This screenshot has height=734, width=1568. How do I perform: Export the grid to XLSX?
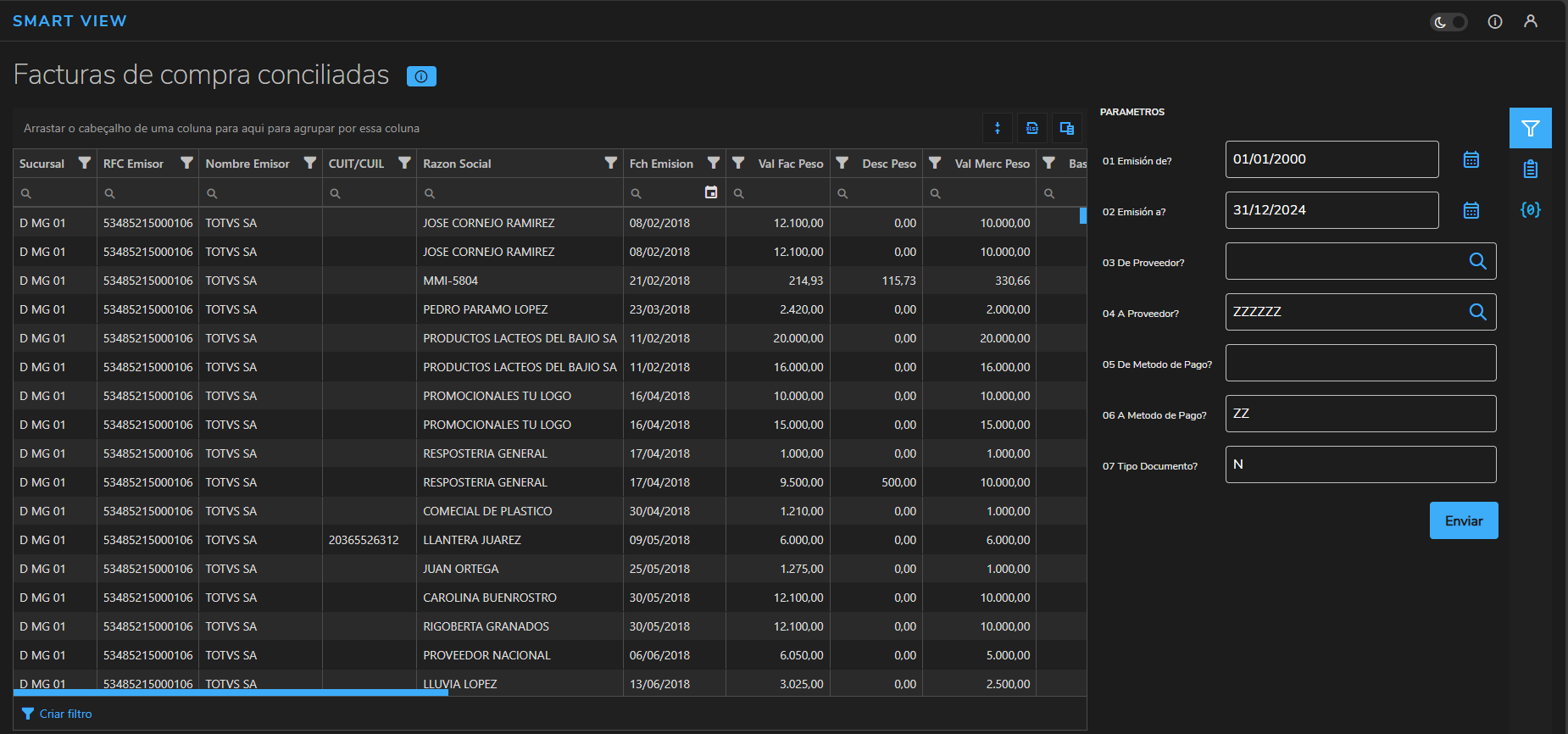(1031, 128)
